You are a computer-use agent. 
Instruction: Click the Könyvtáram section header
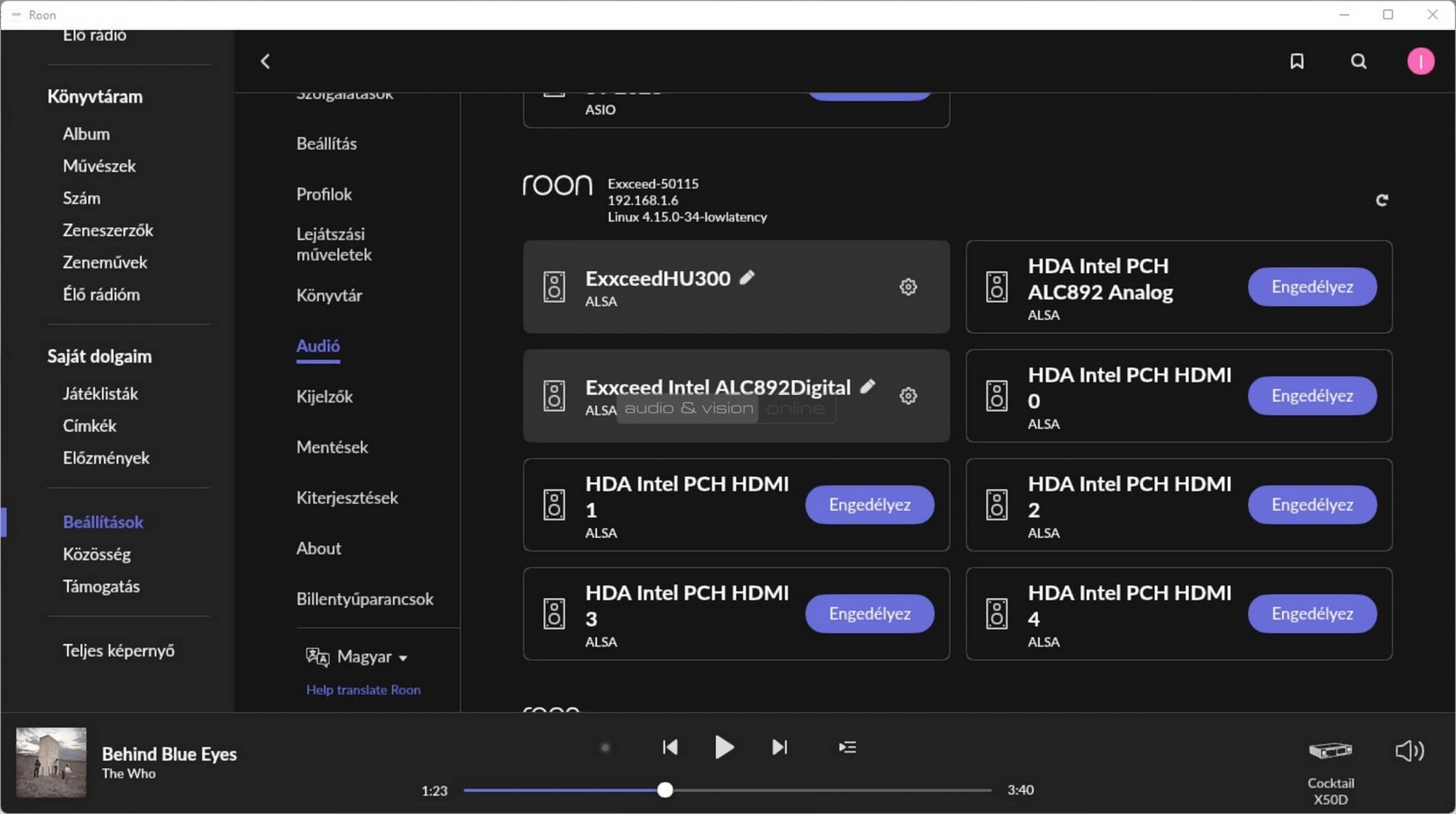click(95, 97)
